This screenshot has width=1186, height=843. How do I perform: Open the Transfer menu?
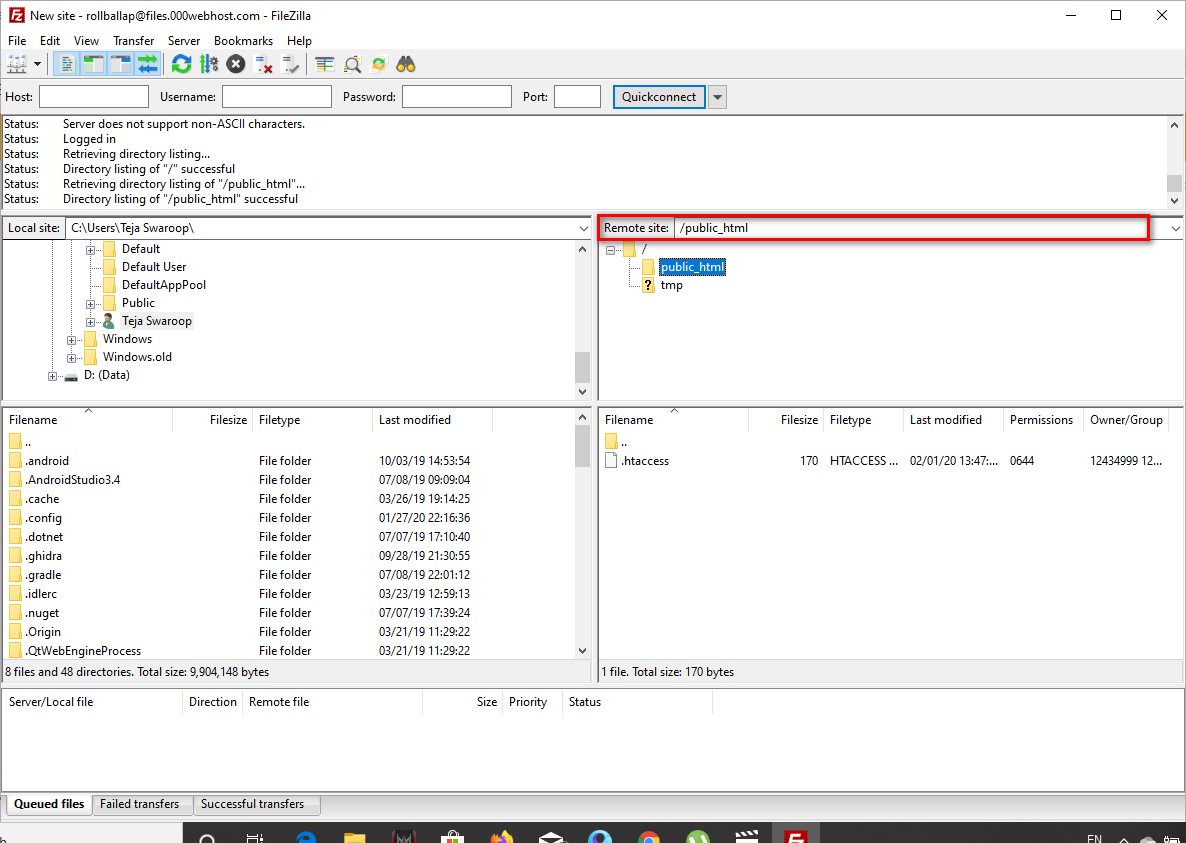coord(134,41)
